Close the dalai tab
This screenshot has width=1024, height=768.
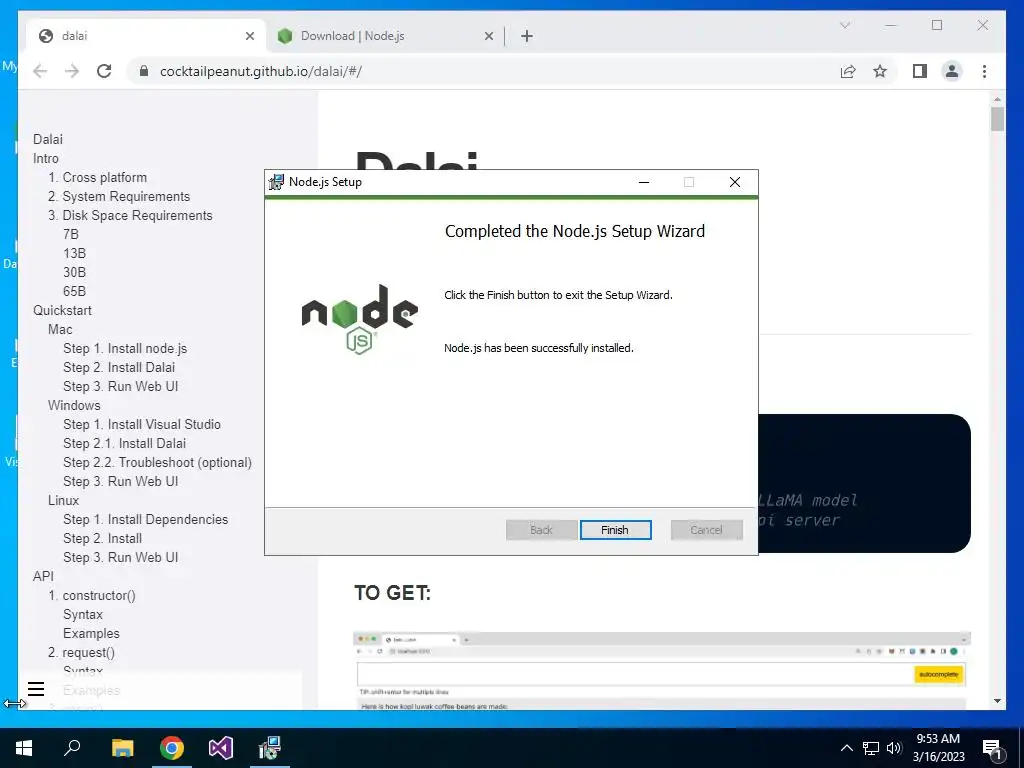click(249, 36)
